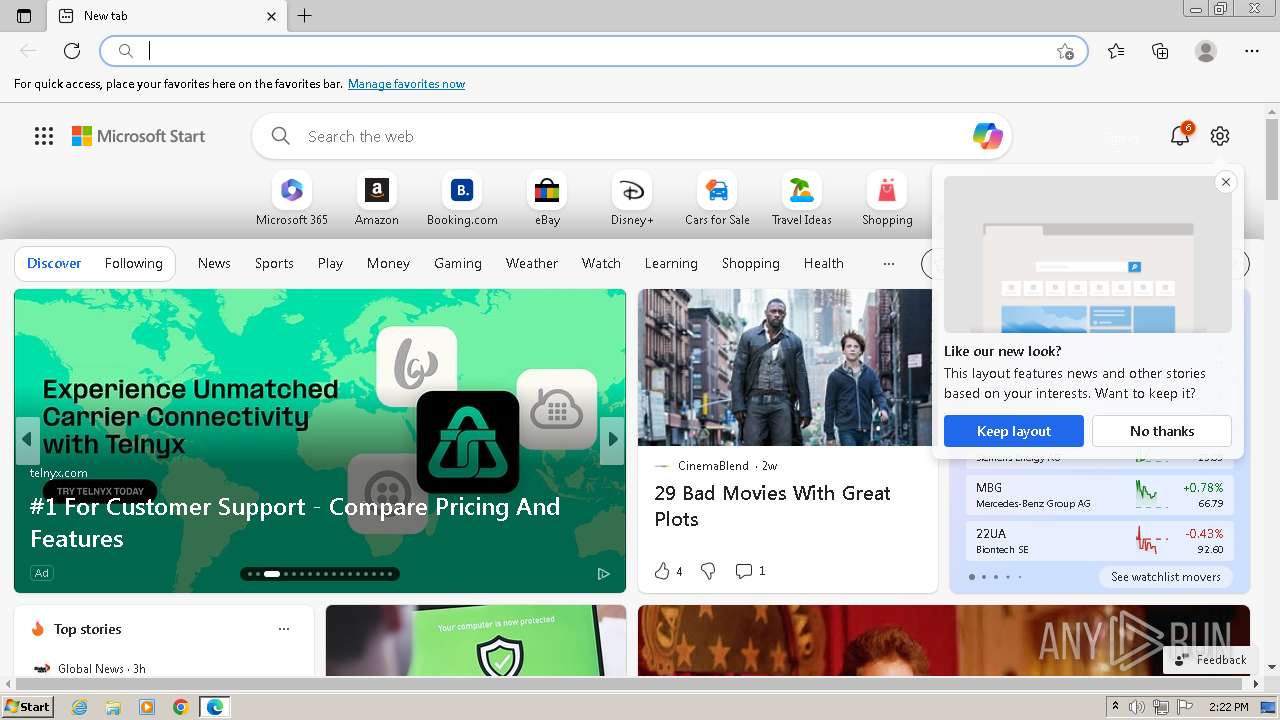Expand more feed categories ellipsis
The image size is (1280, 720).
pyautogui.click(x=888, y=264)
